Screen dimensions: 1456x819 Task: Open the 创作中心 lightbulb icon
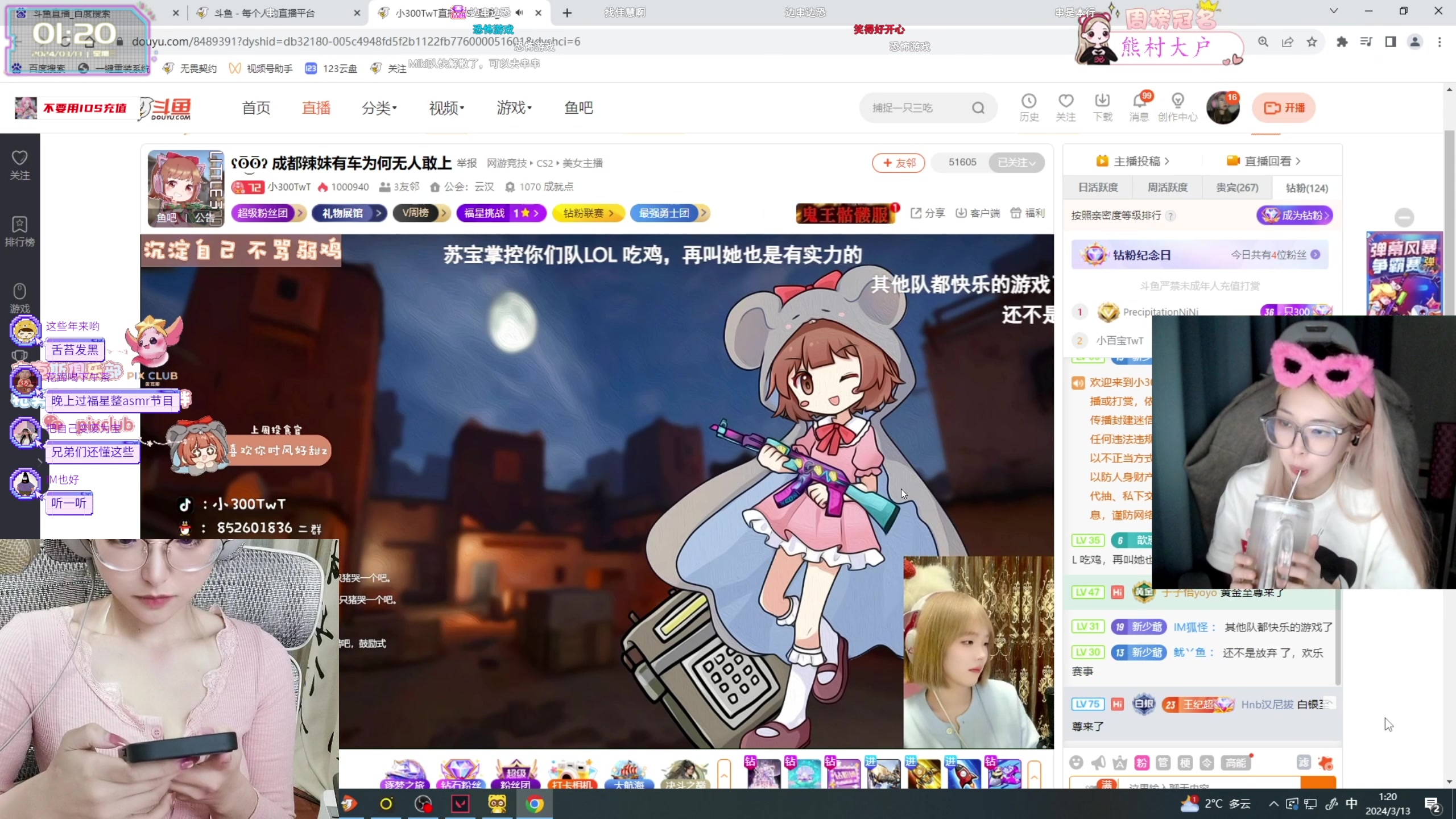coord(1177,107)
